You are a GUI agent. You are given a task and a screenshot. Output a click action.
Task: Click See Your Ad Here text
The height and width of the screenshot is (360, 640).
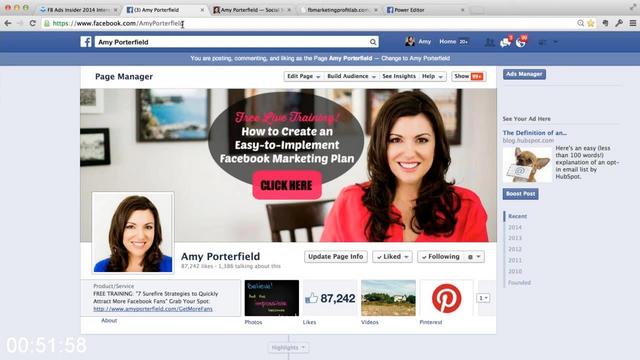click(x=527, y=119)
